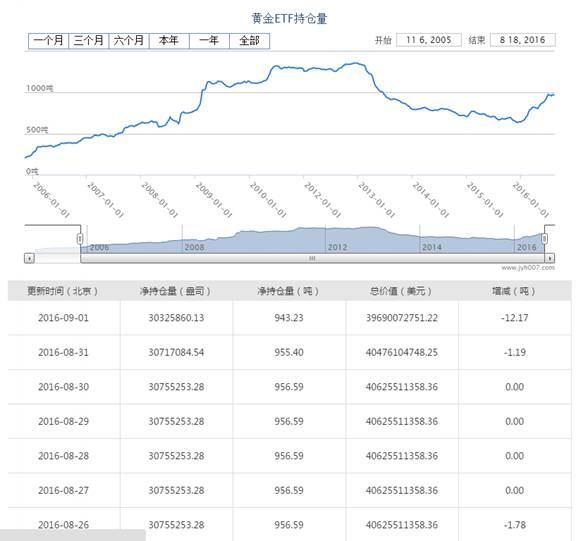Click the 2014 label in the navigator
Screen dimensions: 576x541
point(432,247)
